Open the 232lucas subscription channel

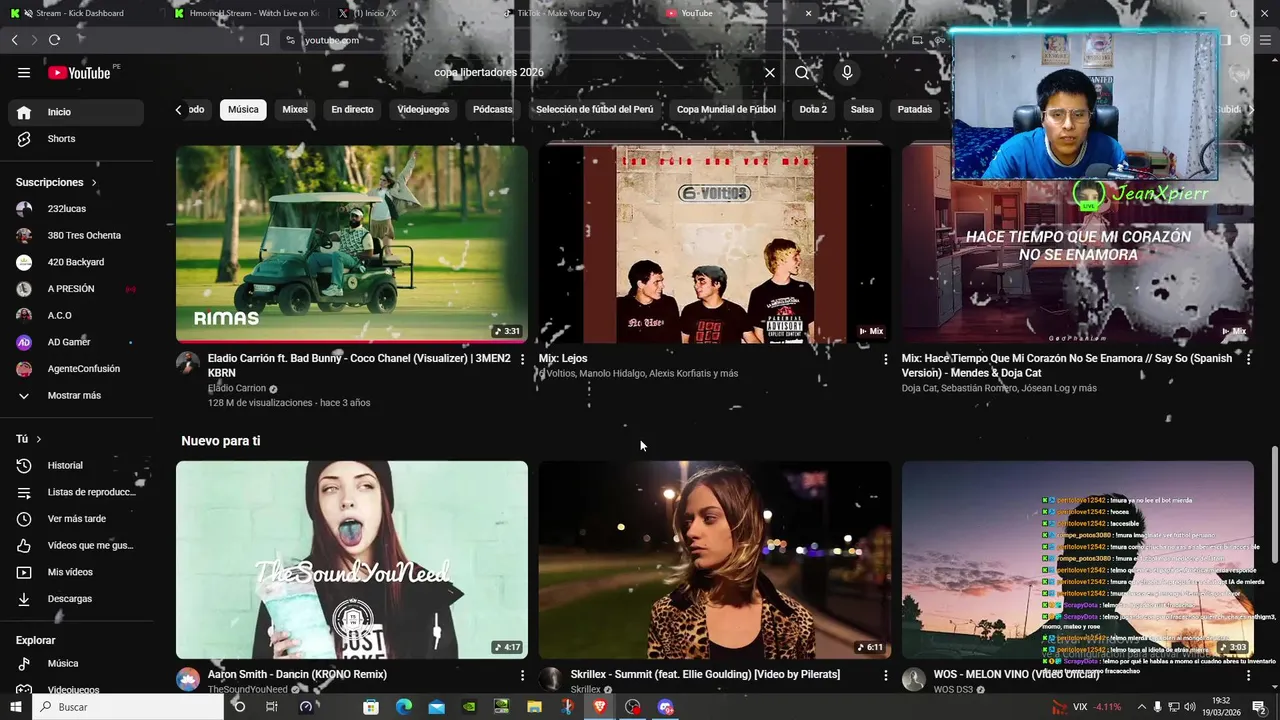[x=76, y=209]
